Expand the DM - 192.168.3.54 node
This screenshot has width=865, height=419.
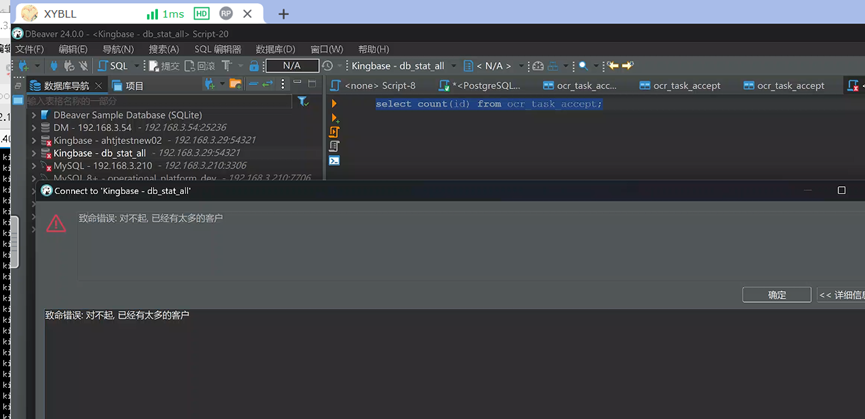pyautogui.click(x=34, y=127)
